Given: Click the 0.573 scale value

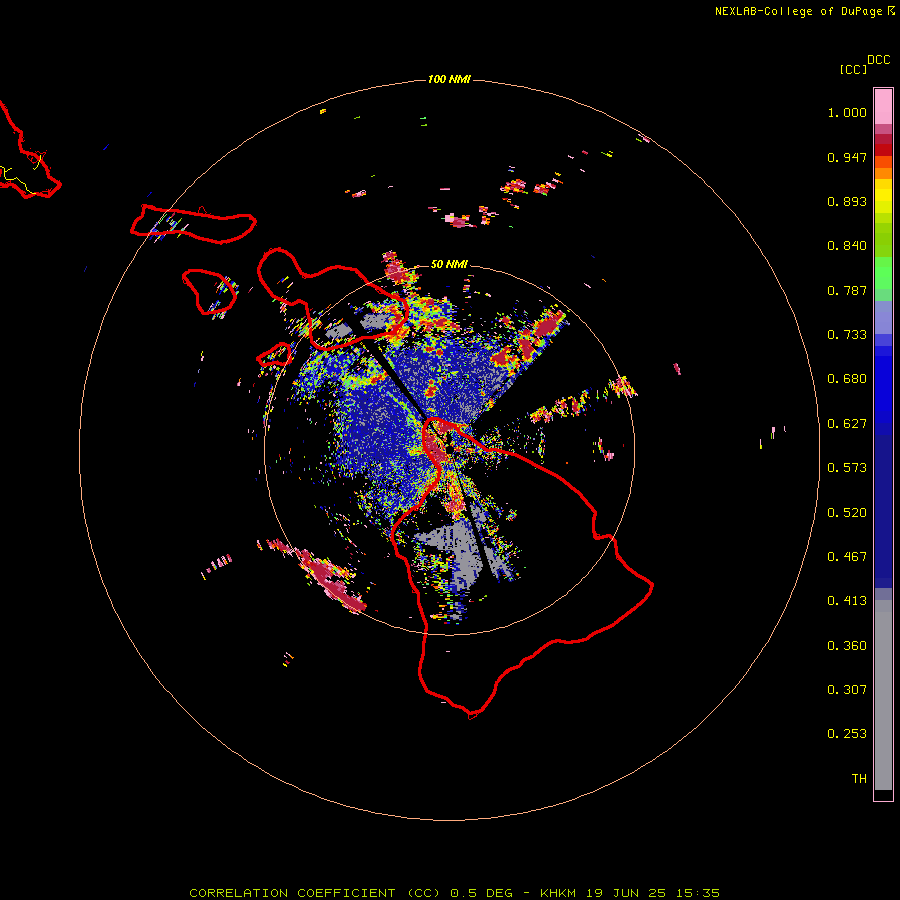Looking at the screenshot, I should point(847,468).
